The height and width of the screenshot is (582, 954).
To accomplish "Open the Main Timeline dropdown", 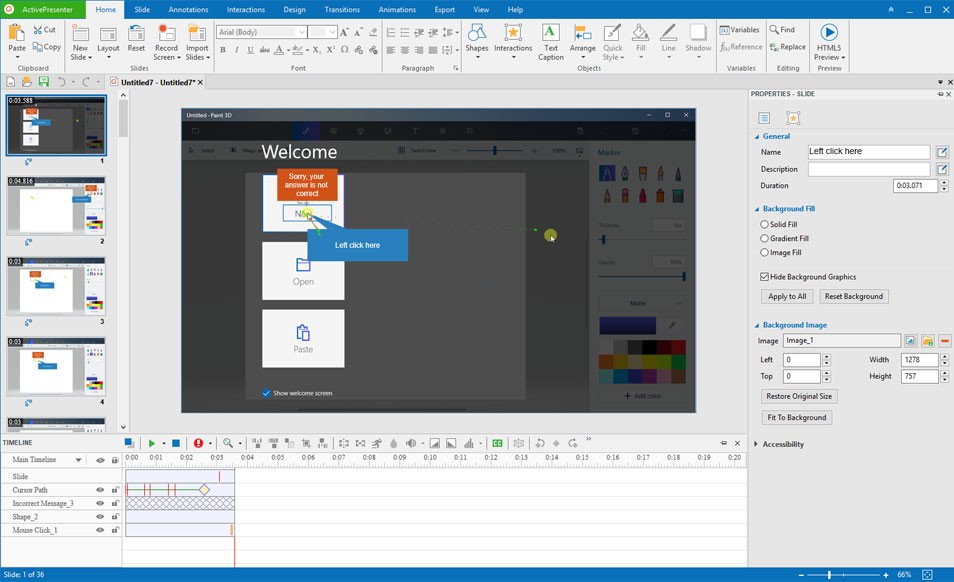I will 78,460.
